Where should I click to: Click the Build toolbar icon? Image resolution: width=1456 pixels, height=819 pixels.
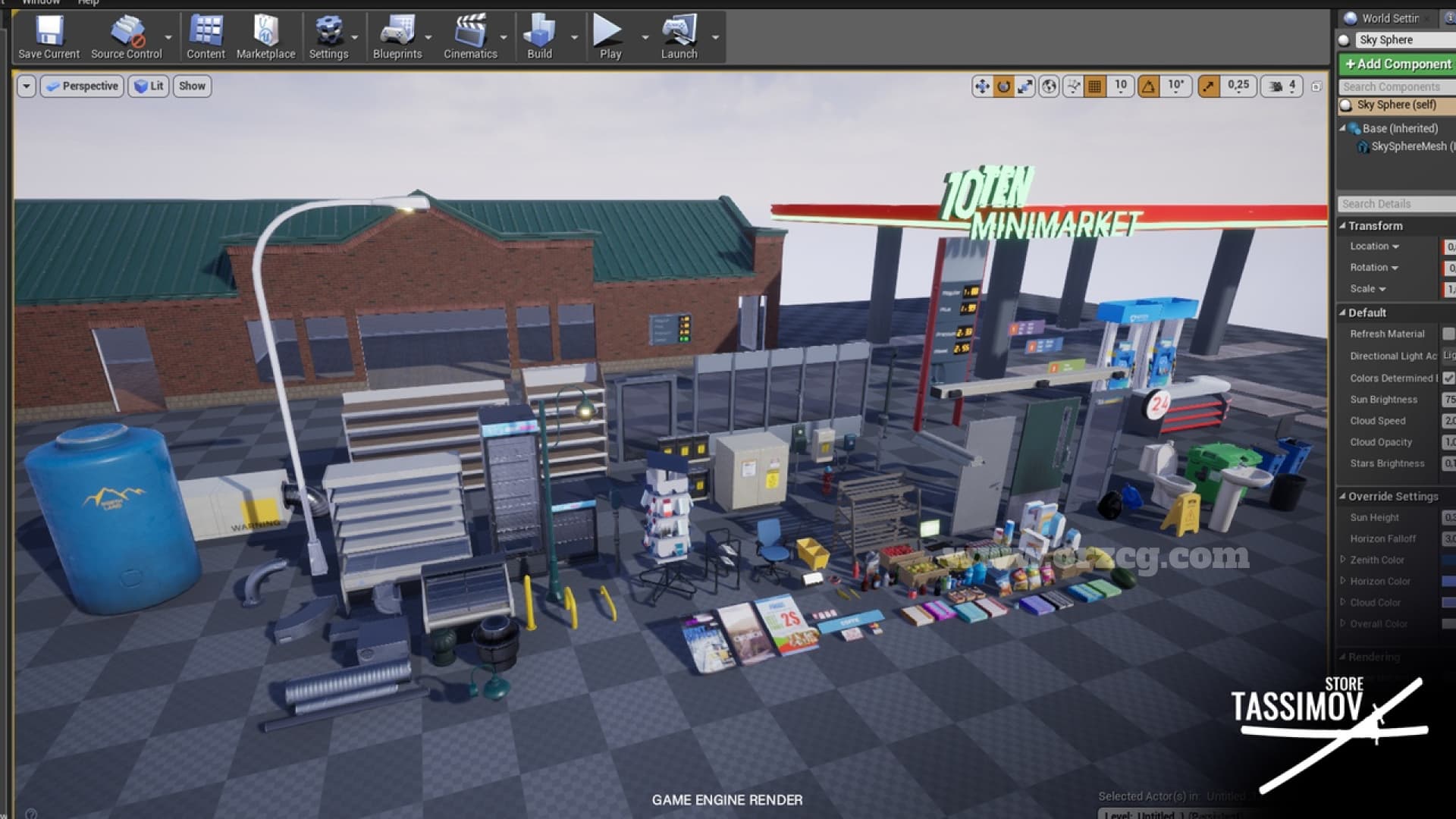(539, 37)
